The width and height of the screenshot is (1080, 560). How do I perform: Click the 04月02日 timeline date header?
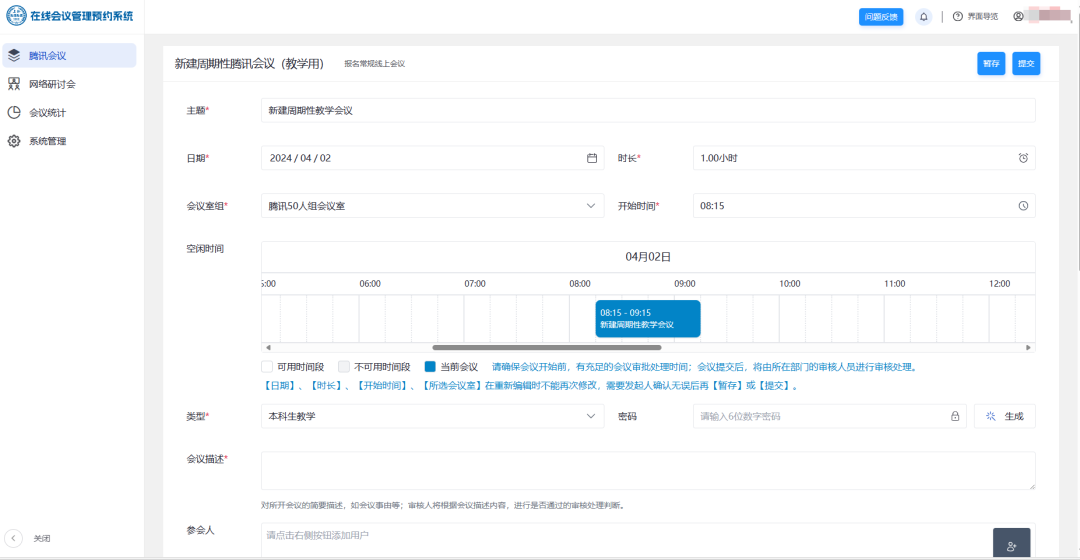point(648,257)
